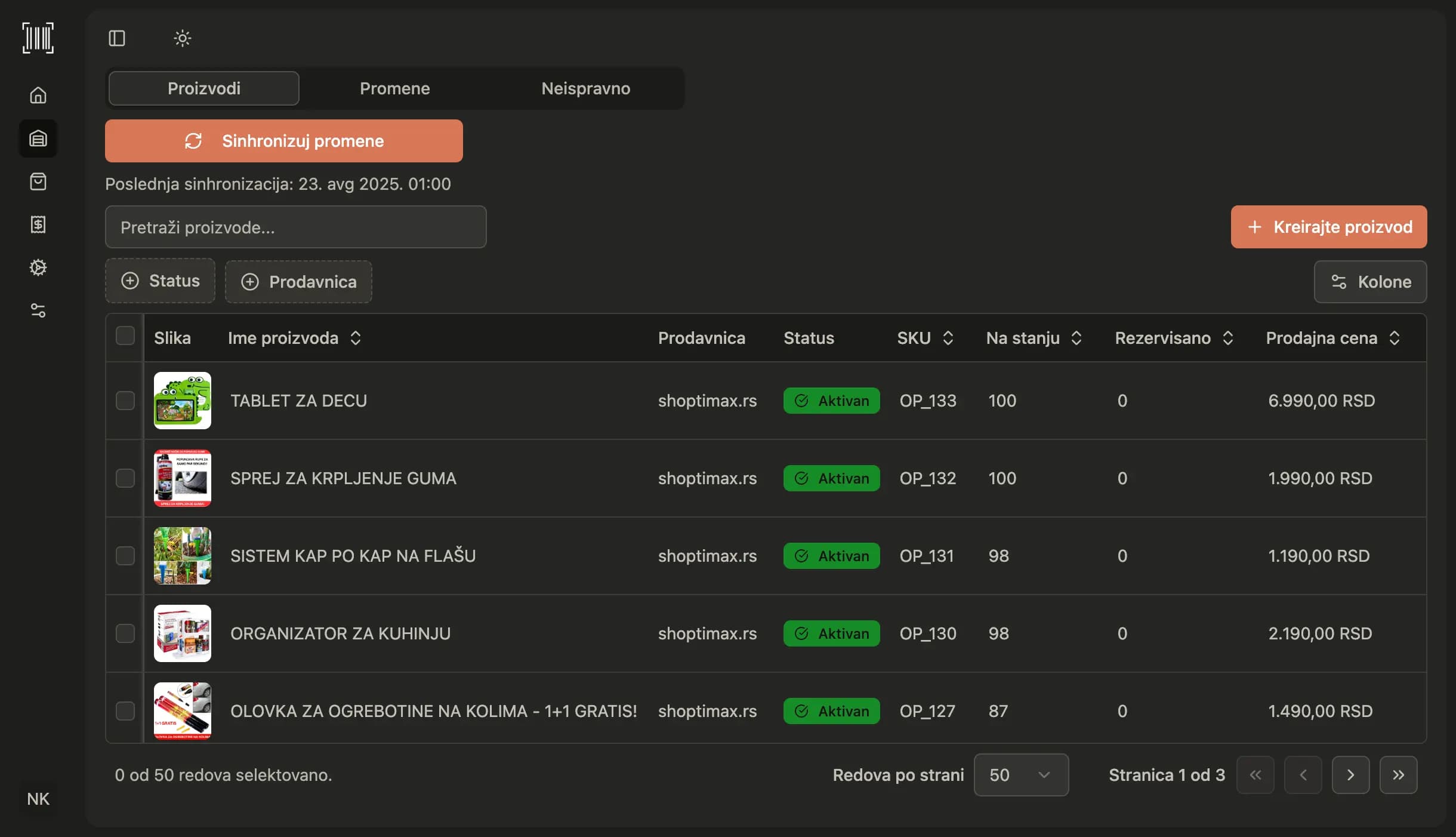1456x837 pixels.
Task: Click the gear settings sidebar icon
Action: [x=38, y=267]
